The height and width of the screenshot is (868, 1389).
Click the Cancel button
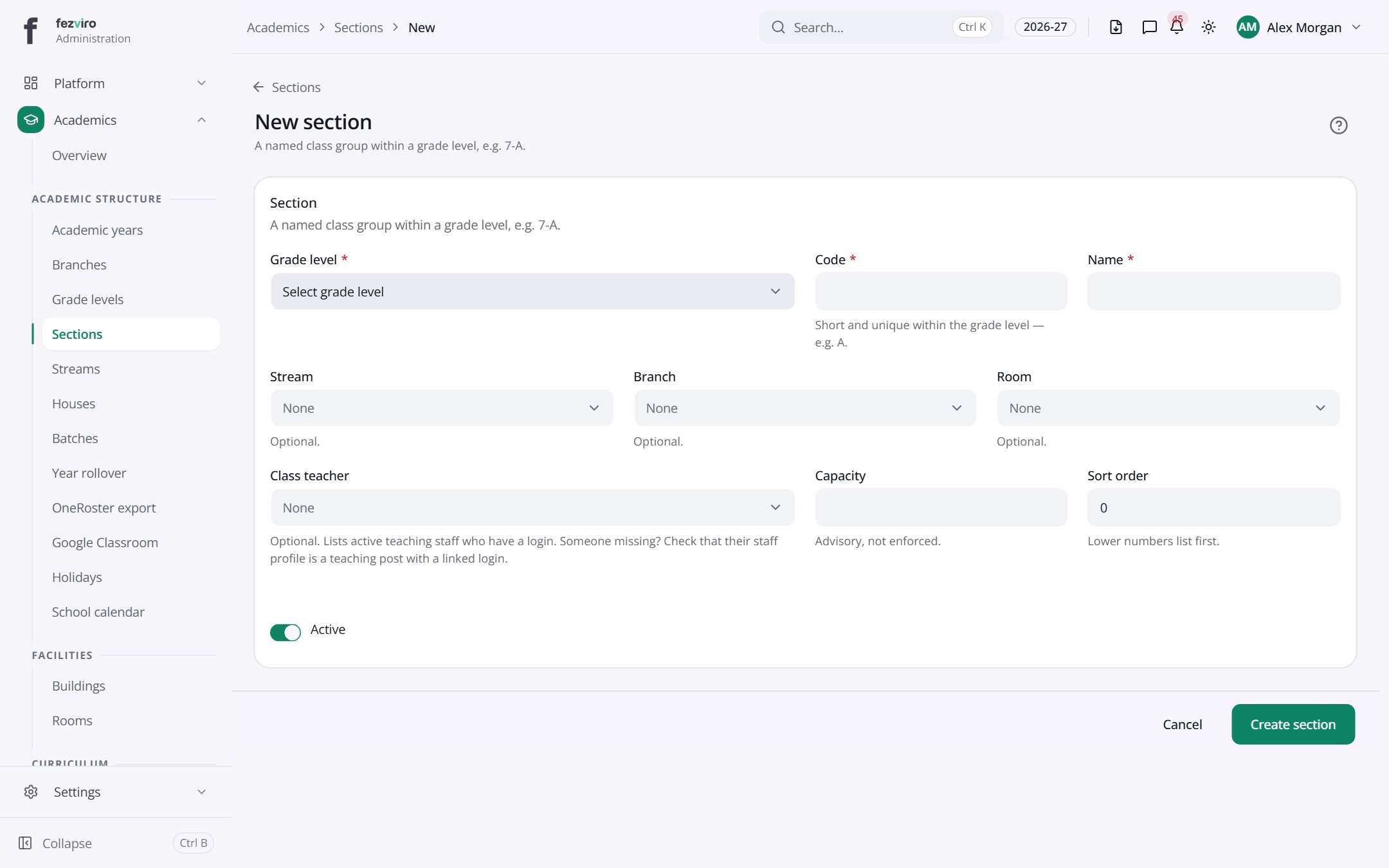click(1182, 724)
